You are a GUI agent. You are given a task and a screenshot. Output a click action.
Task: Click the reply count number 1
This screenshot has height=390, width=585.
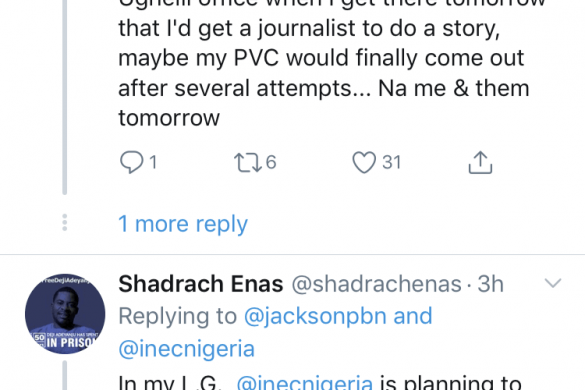tap(153, 162)
